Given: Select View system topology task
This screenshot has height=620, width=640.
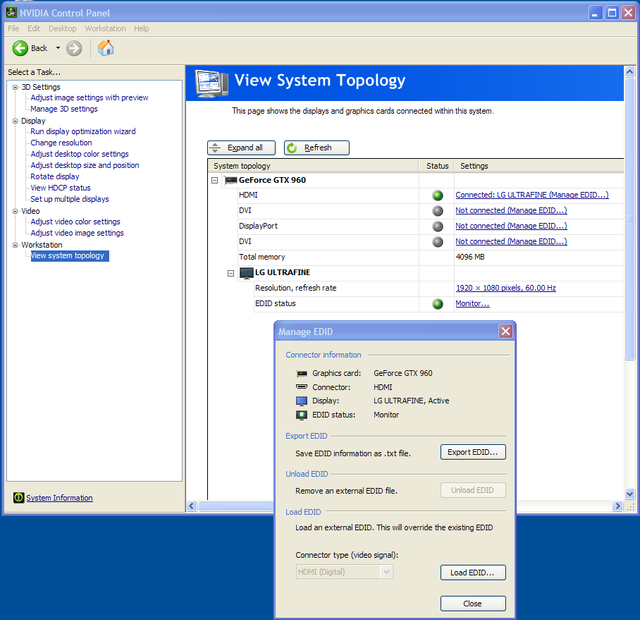Looking at the screenshot, I should coord(70,256).
